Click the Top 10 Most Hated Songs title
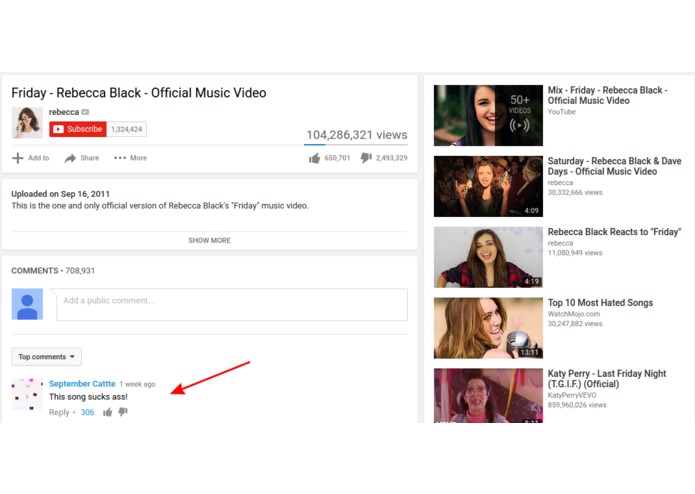 600,303
